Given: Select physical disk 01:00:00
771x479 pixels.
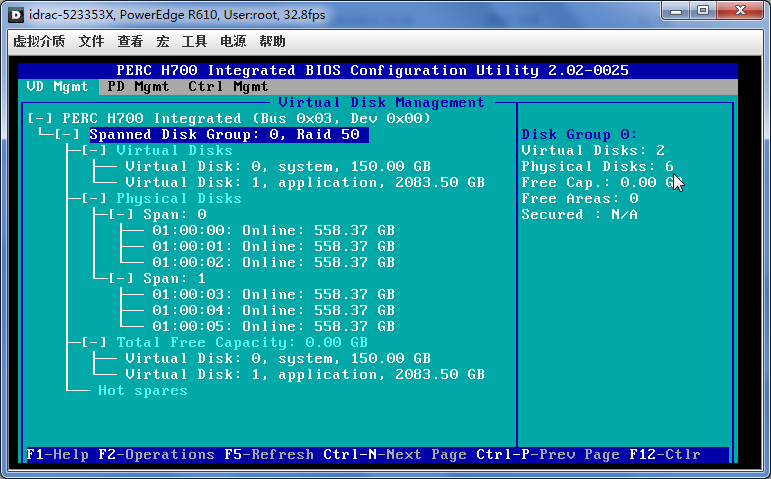Looking at the screenshot, I should (273, 231).
